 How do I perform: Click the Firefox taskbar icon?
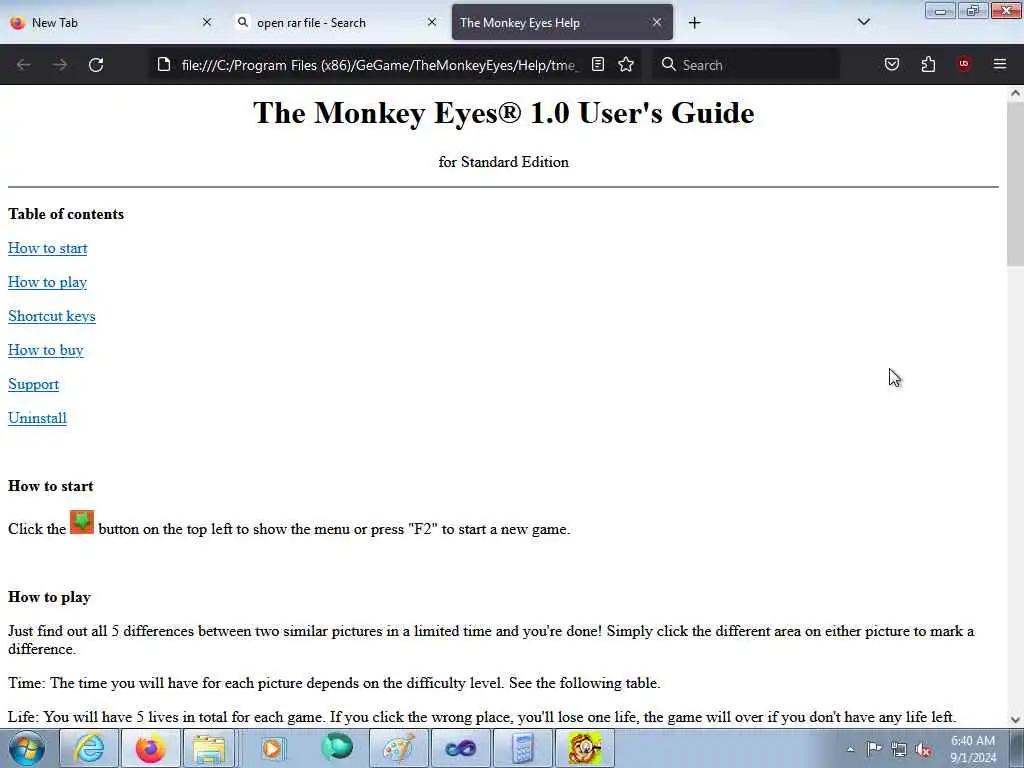pos(150,748)
